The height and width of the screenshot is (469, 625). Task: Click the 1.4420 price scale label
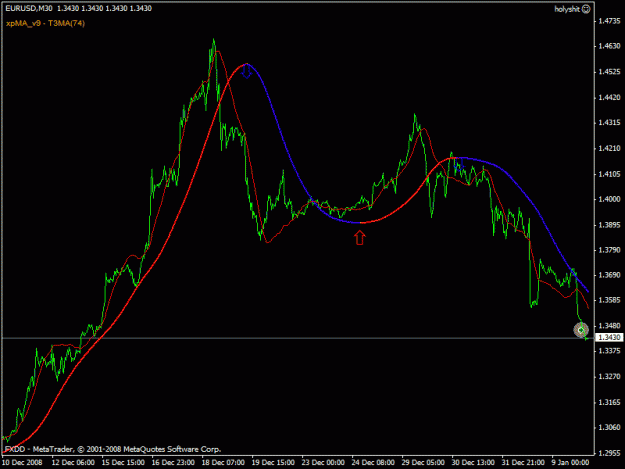[609, 98]
